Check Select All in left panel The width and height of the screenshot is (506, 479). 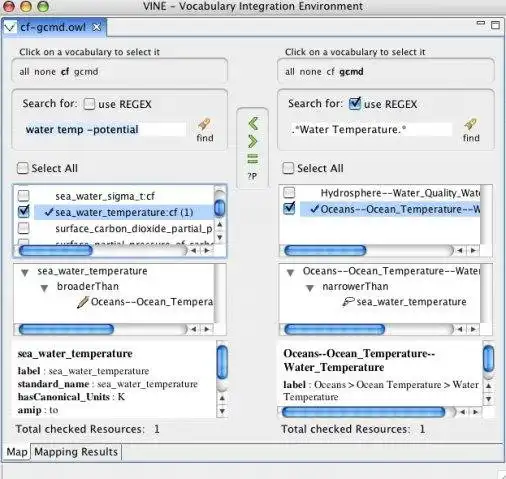pyautogui.click(x=22, y=168)
